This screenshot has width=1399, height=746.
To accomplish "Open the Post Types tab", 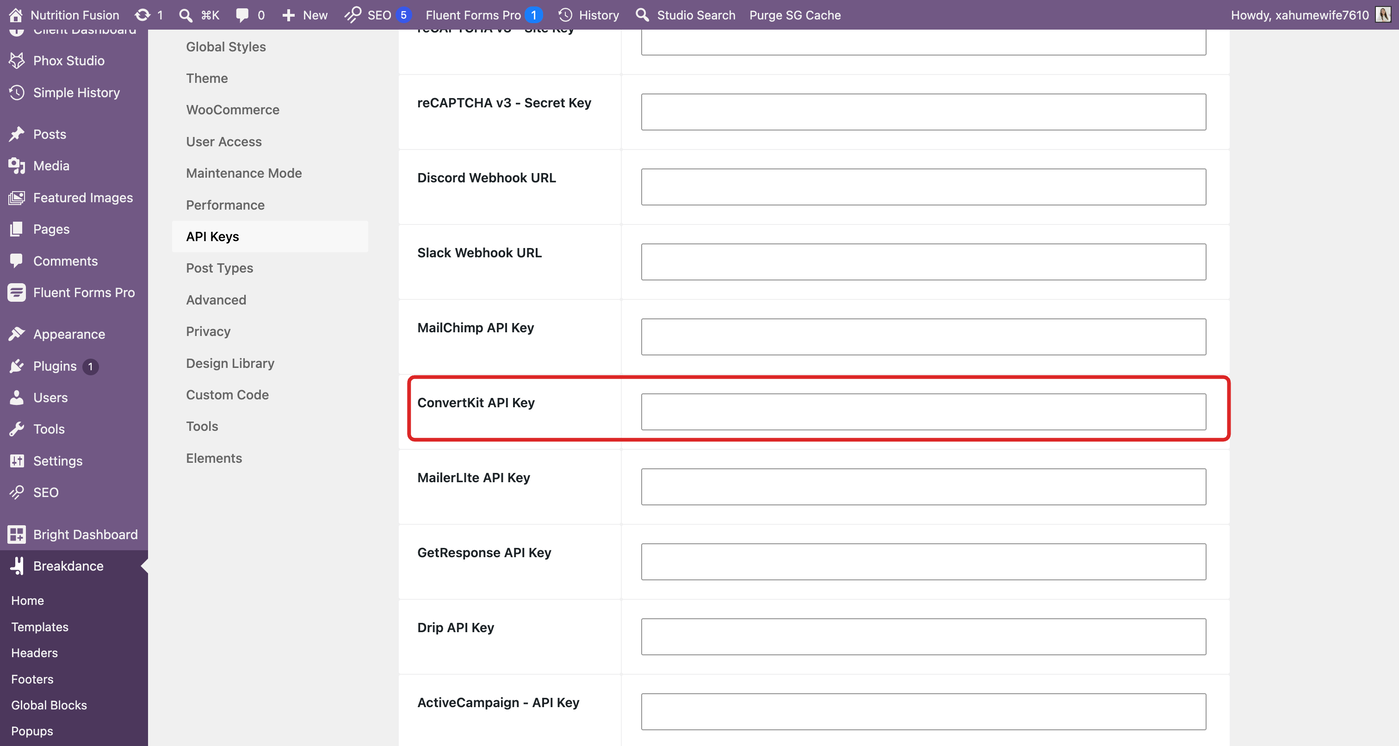I will tap(220, 268).
